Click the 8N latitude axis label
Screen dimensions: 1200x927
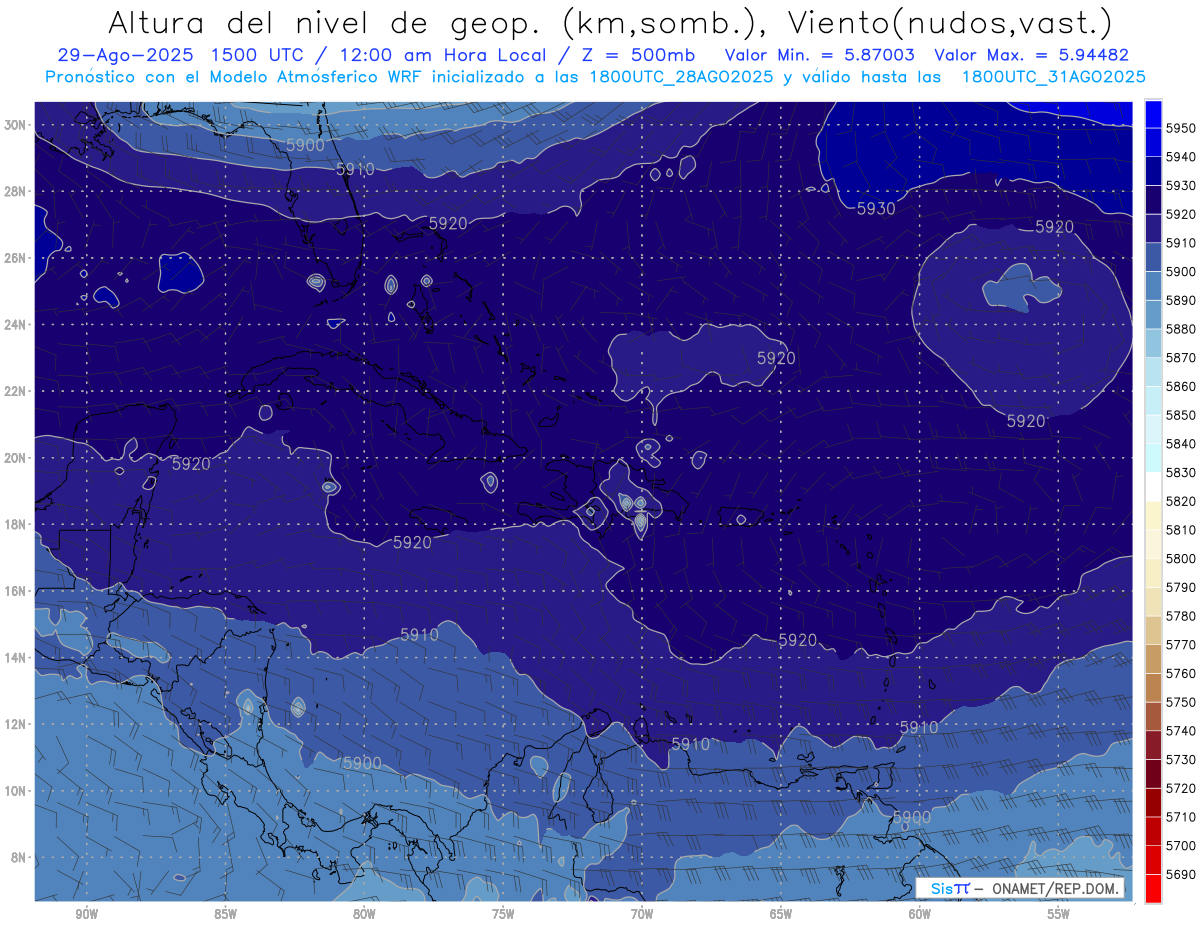point(17,858)
